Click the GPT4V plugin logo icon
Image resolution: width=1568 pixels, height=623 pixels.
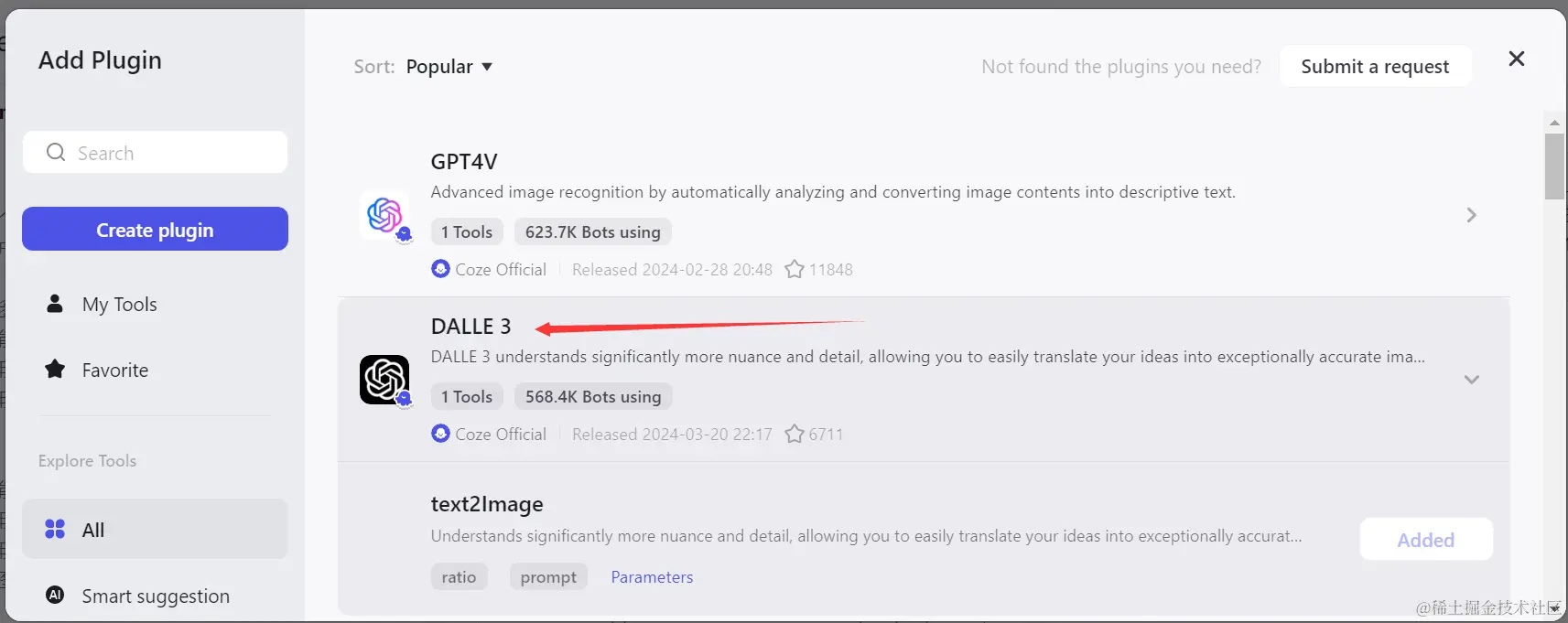click(x=384, y=216)
